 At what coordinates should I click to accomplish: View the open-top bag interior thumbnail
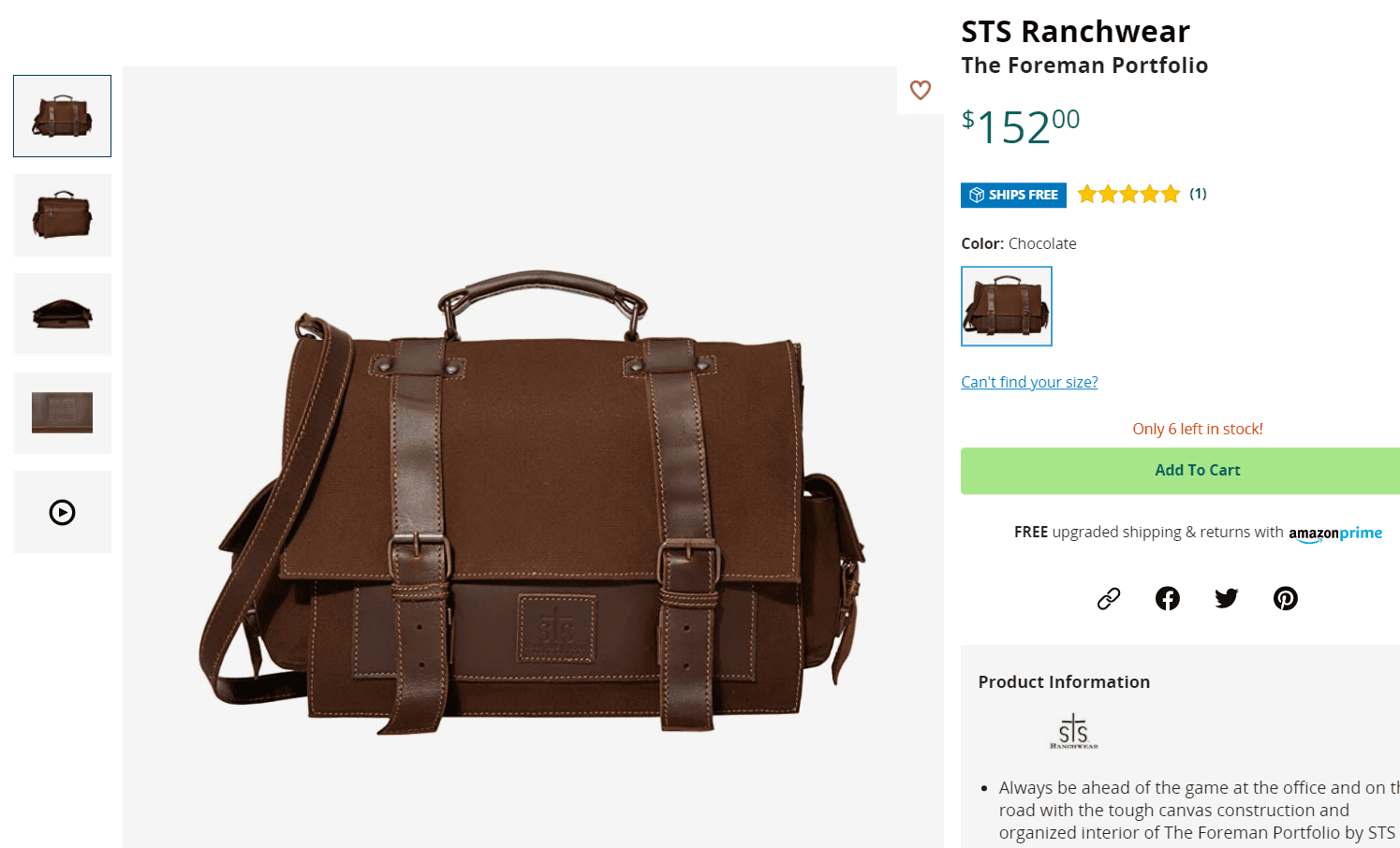pos(63,314)
